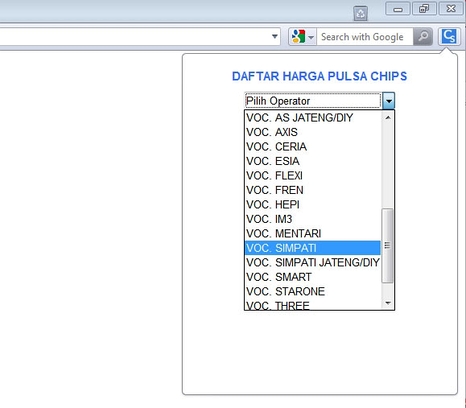Select VOC. IM3 option
Viewport: 466px width, 408px height.
pyautogui.click(x=313, y=219)
